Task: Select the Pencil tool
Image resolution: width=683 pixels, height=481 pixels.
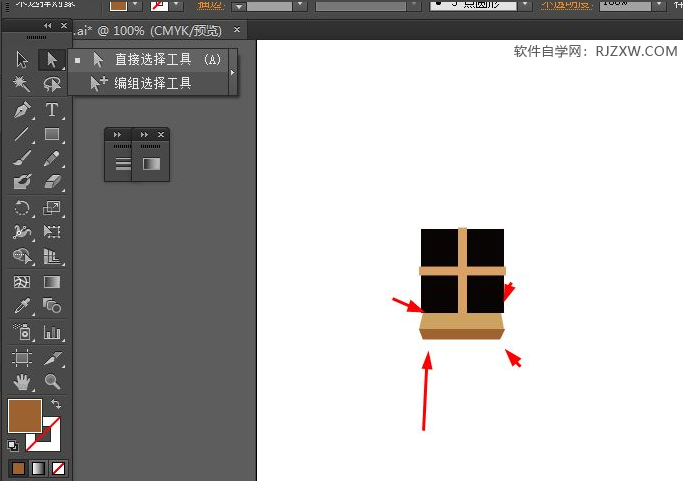Action: tap(52, 158)
